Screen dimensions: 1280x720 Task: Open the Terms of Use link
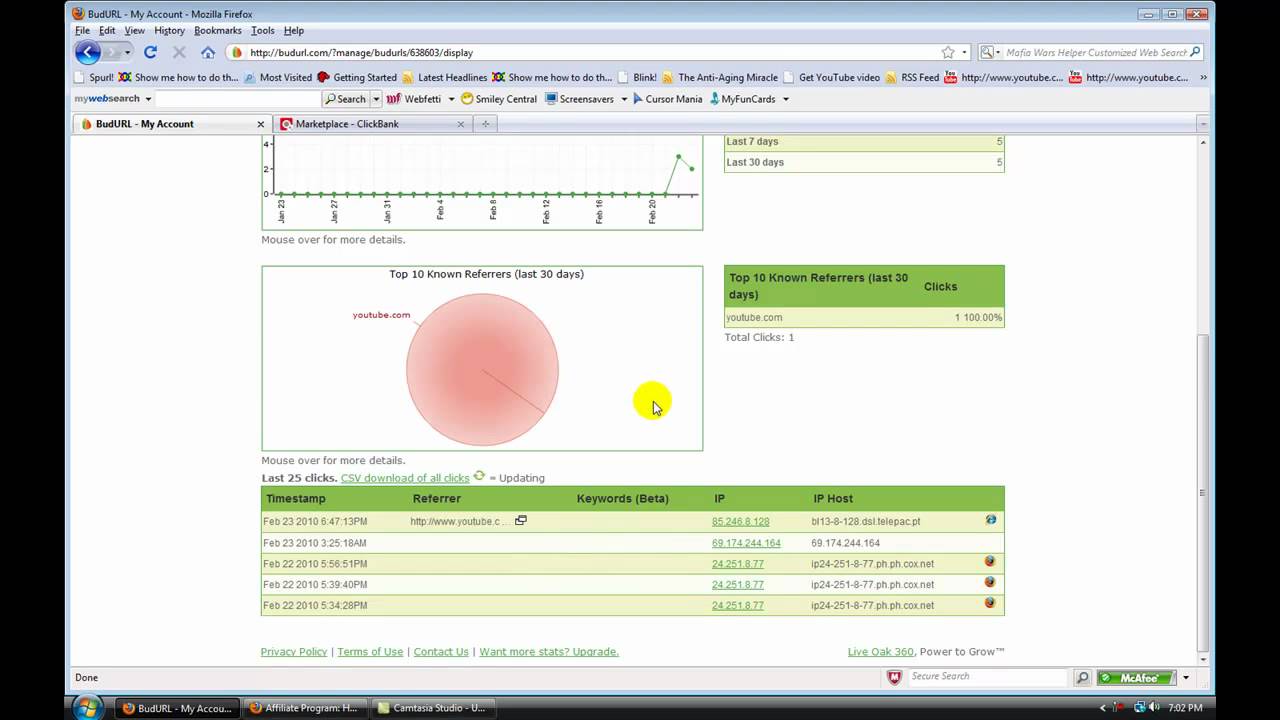[x=370, y=652]
